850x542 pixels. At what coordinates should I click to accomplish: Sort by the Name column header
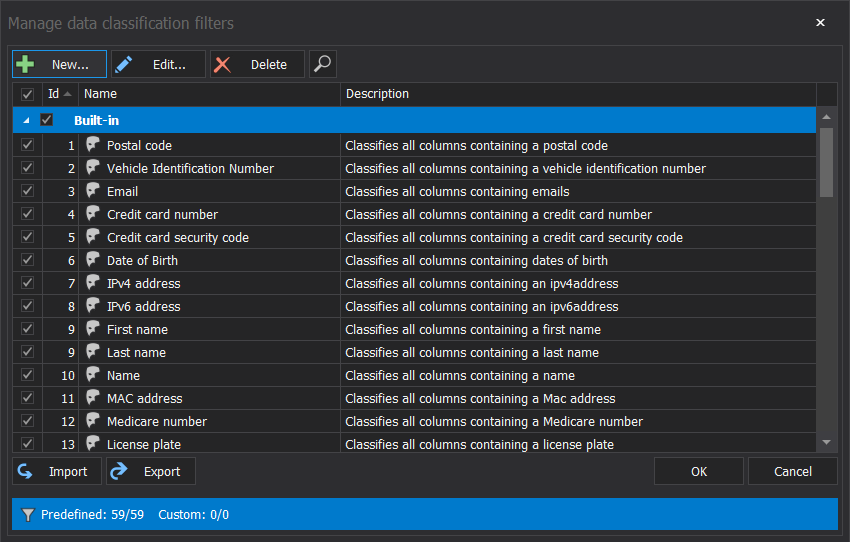coord(209,94)
